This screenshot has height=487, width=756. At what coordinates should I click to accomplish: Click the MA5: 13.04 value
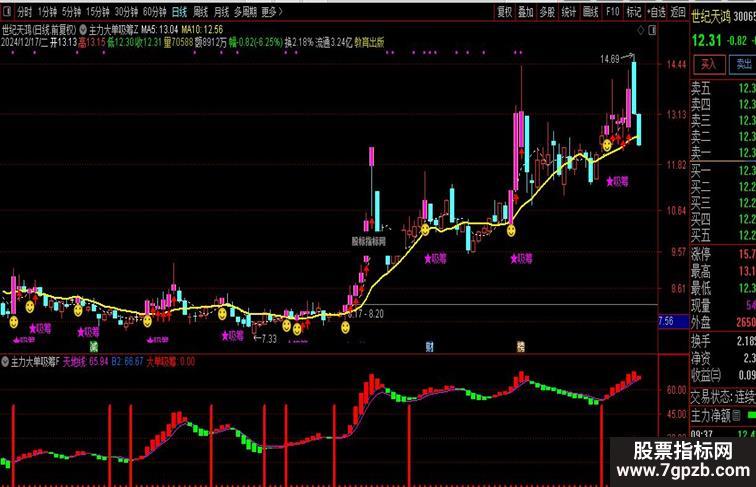[160, 30]
